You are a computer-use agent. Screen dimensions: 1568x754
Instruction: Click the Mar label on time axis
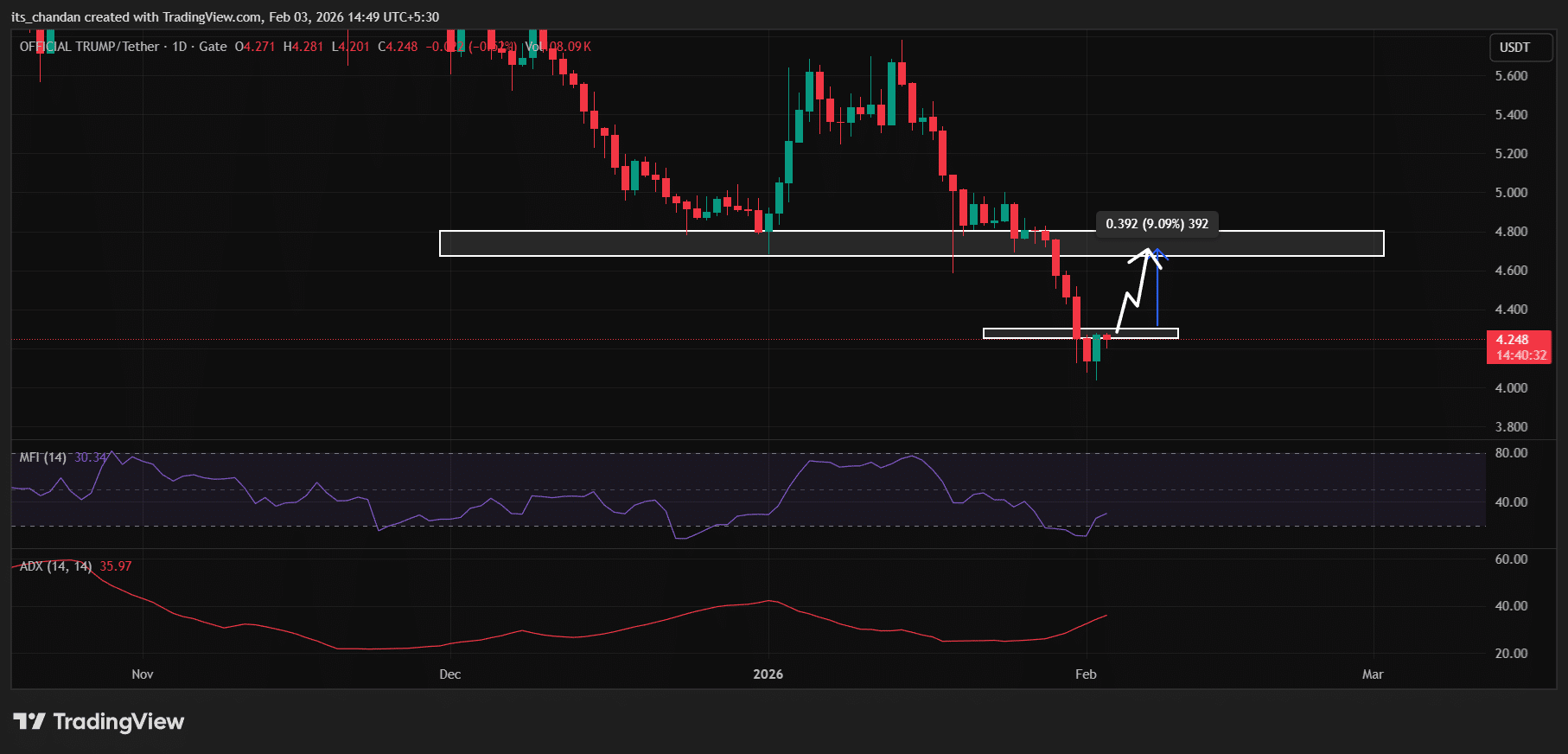tap(1373, 674)
